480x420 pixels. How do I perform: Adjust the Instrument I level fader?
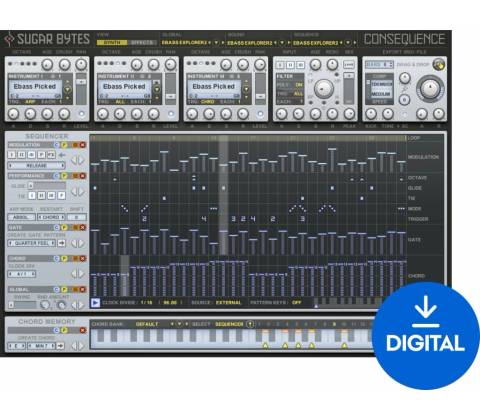pyautogui.click(x=81, y=82)
